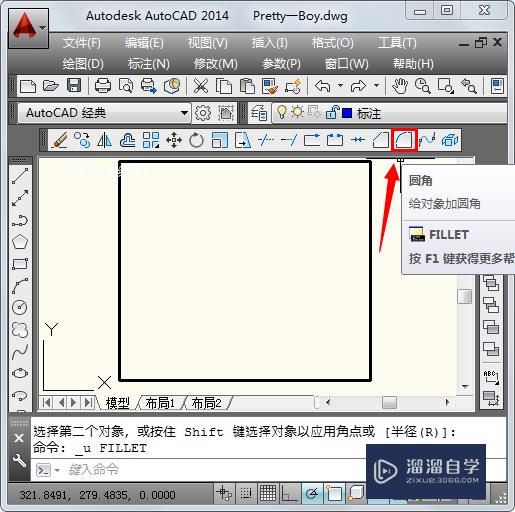Select the Spline draw tool
Screen dimensions: 515x512
click(20, 352)
